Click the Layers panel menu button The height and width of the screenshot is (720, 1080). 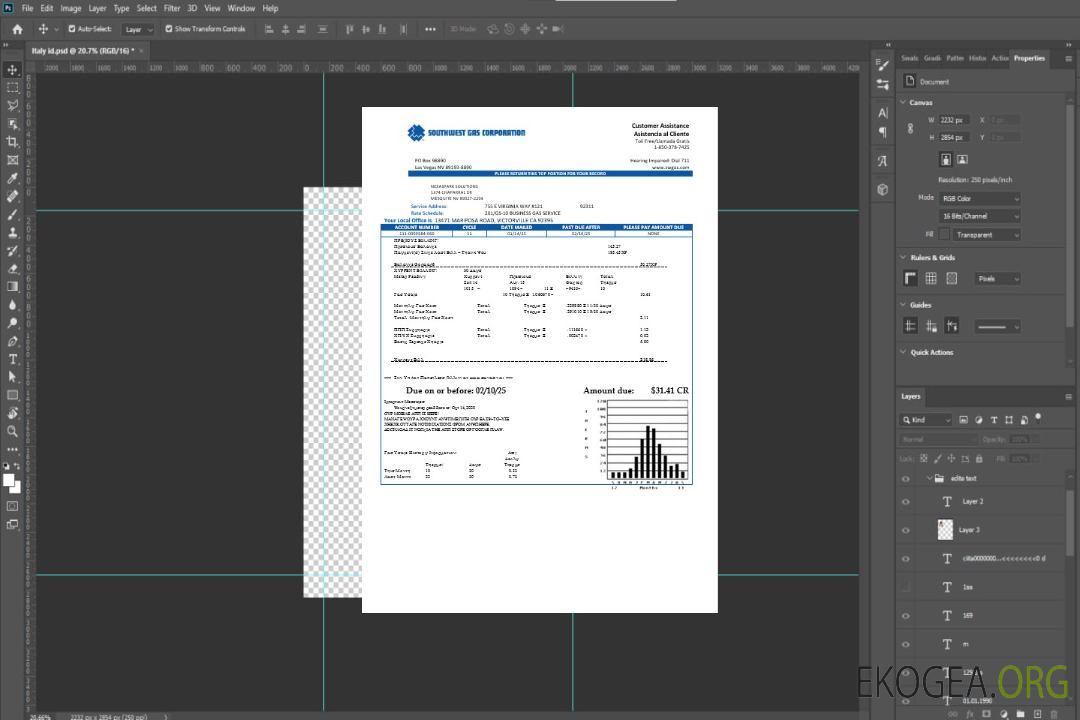pyautogui.click(x=1068, y=396)
